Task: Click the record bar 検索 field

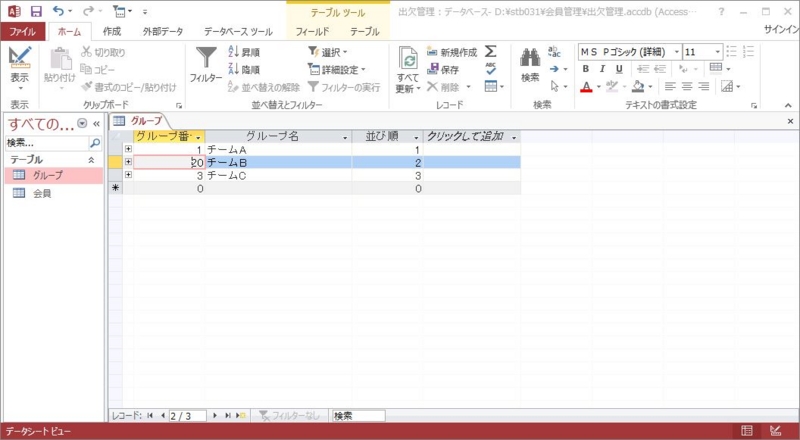Action: point(359,416)
